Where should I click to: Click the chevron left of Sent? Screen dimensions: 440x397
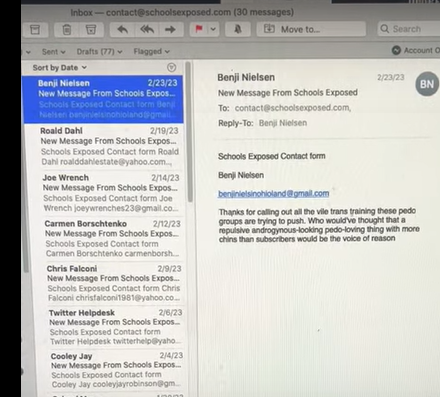pyautogui.click(x=28, y=52)
